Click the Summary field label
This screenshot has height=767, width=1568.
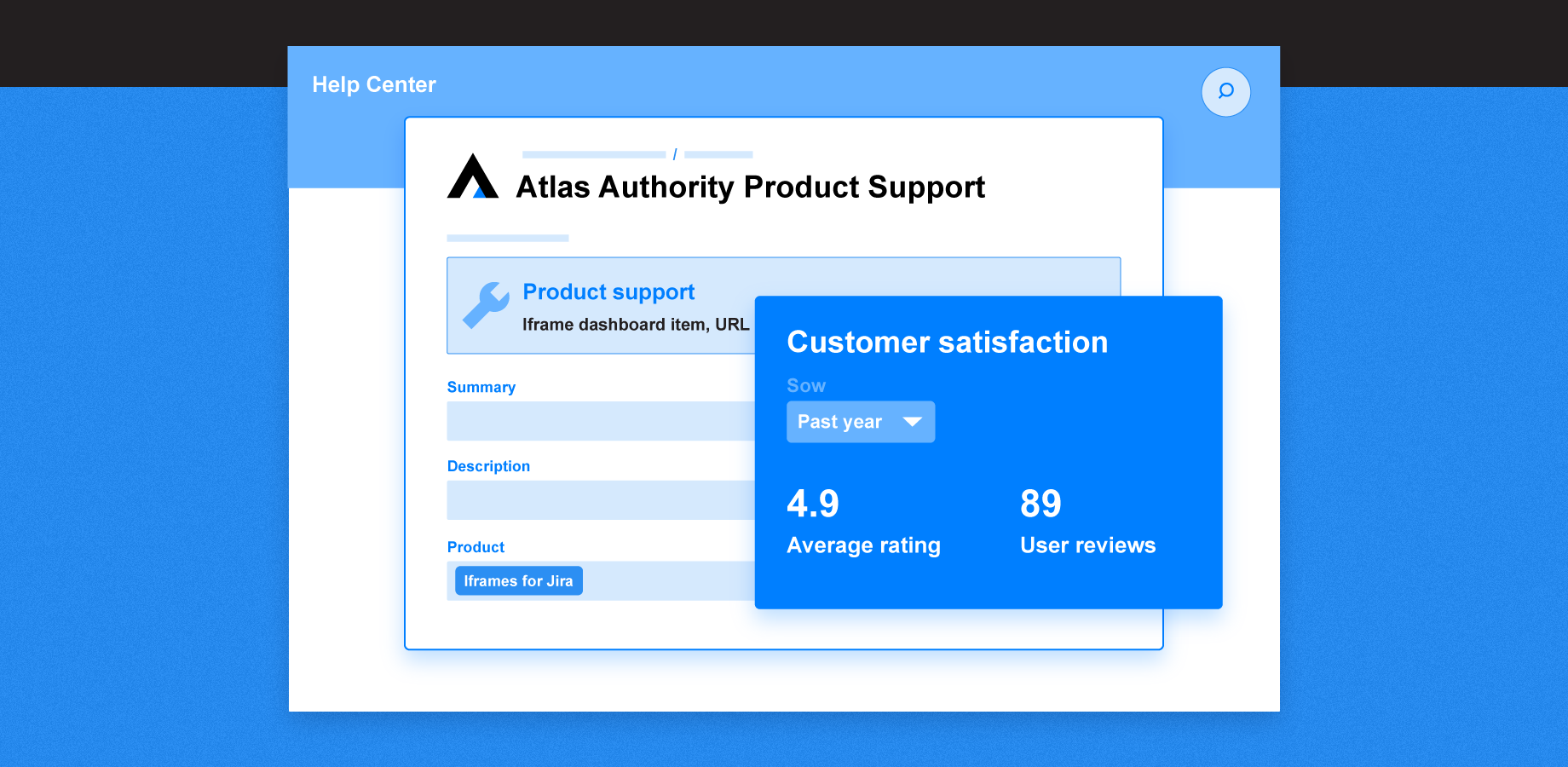click(x=481, y=387)
